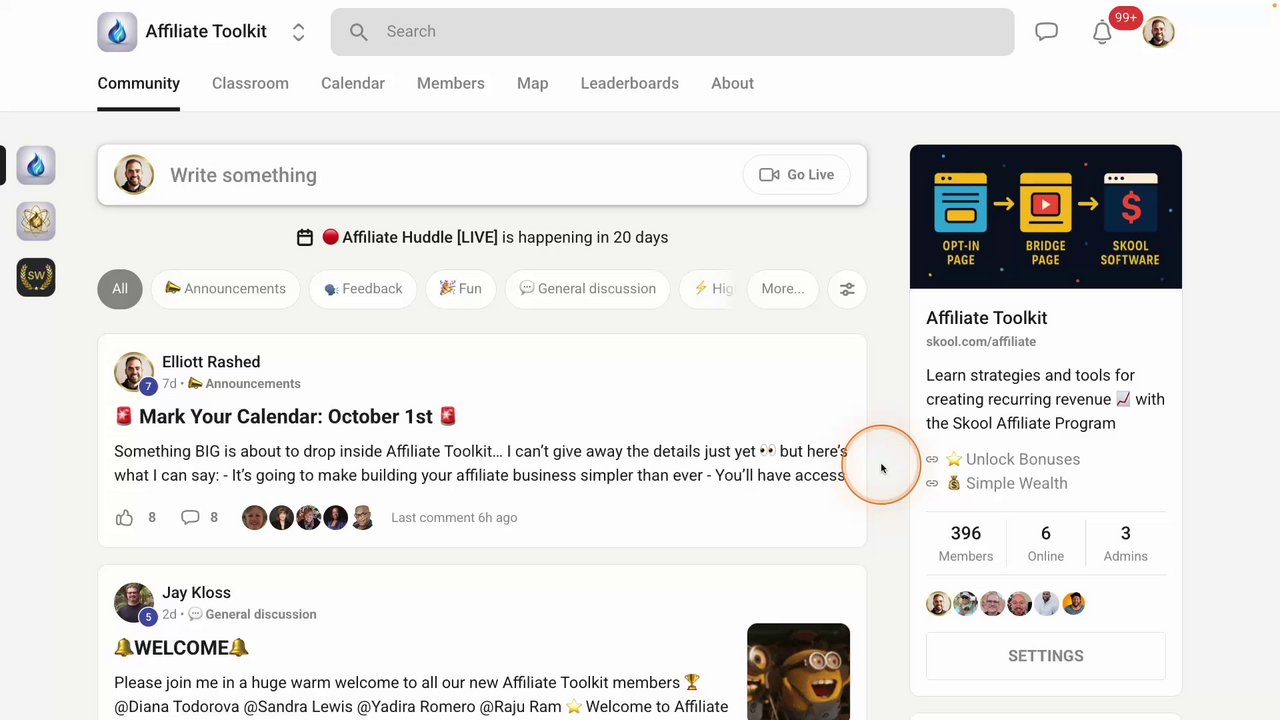Click the Affiliate Toolkit logo icon
The width and height of the screenshot is (1280, 720).
pos(117,31)
